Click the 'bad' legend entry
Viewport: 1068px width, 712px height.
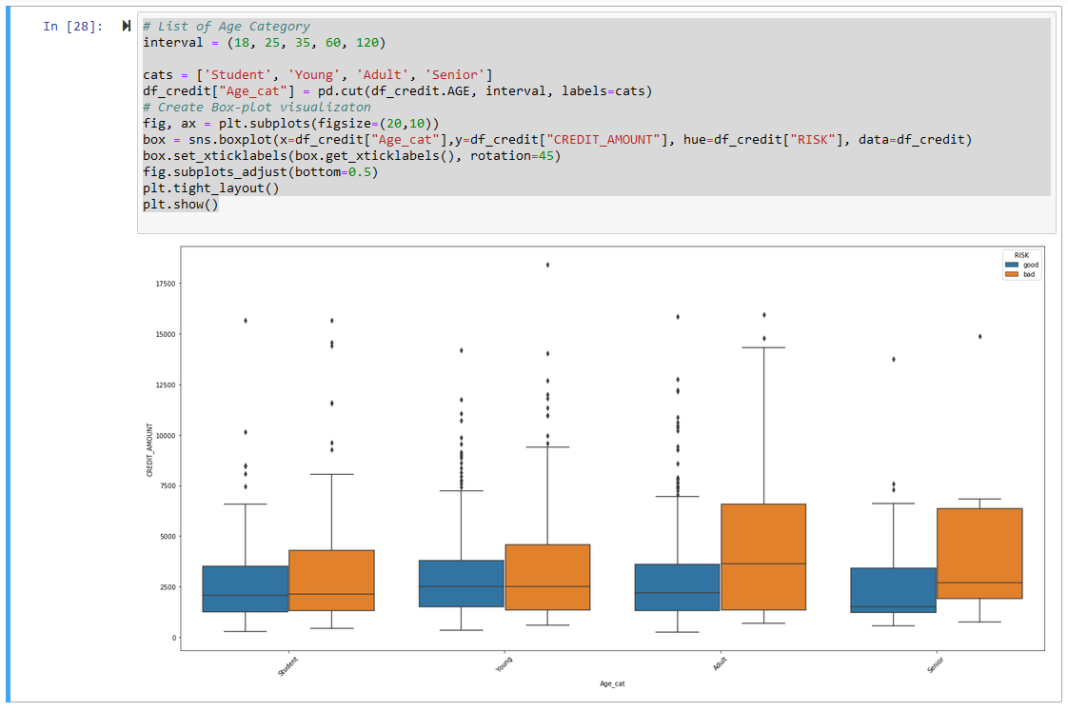point(1029,275)
